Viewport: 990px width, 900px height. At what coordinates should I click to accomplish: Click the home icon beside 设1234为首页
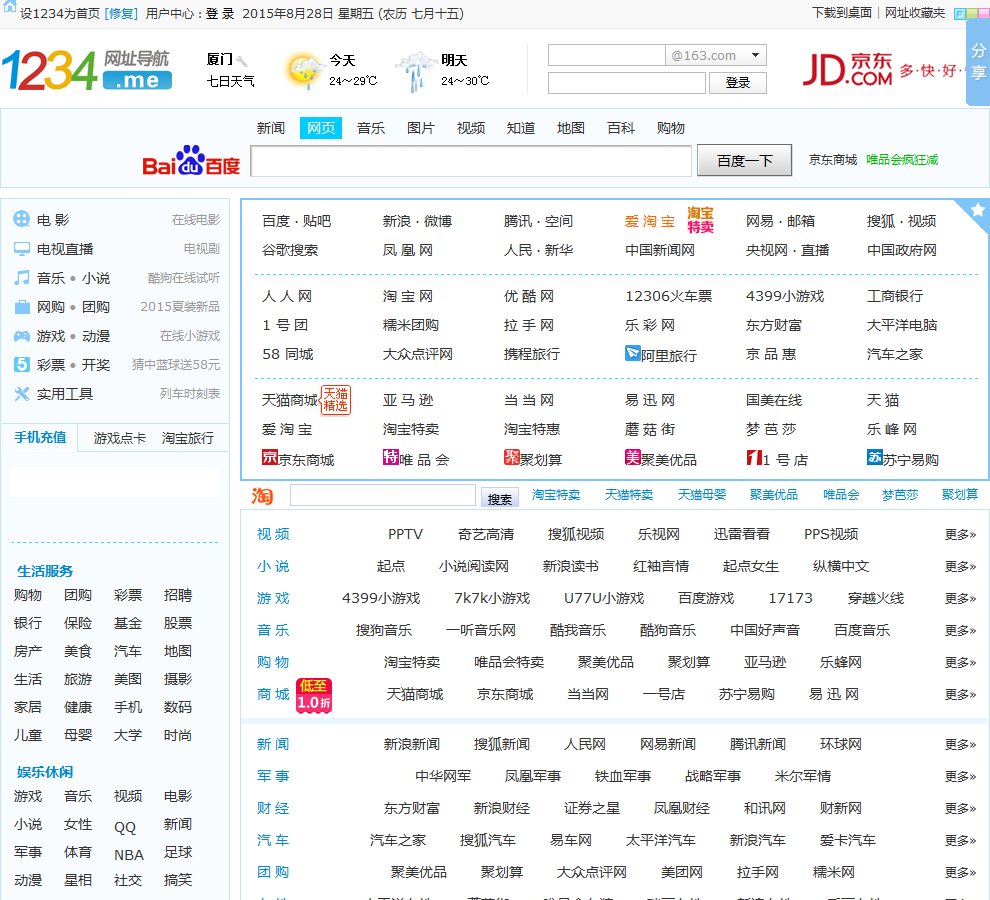click(10, 10)
